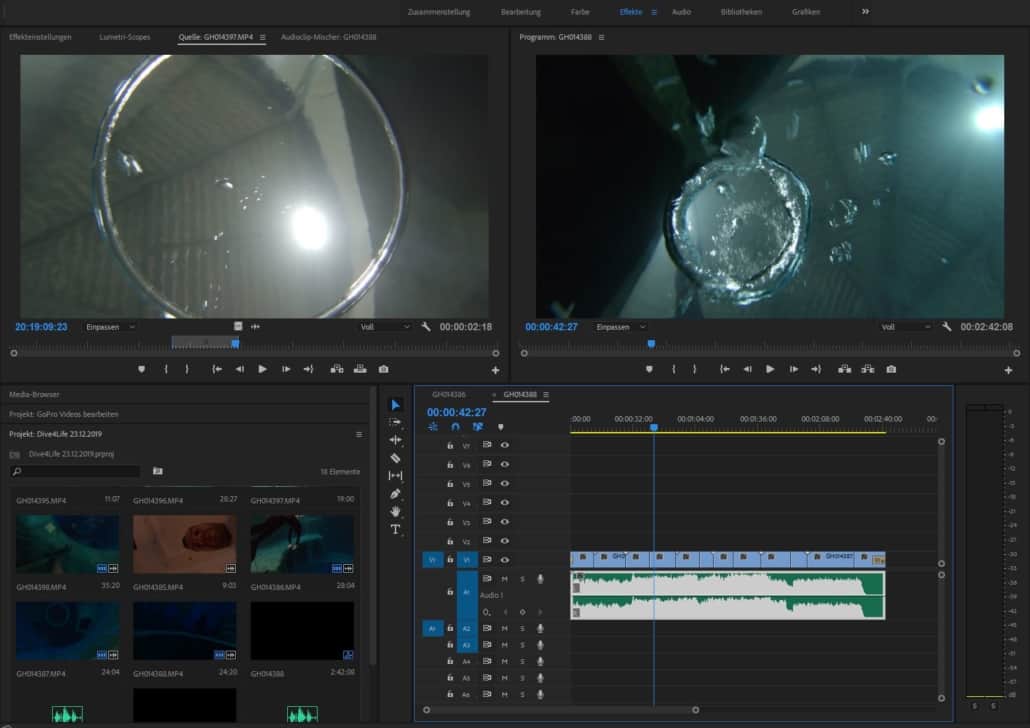Export frame from Program monitor
This screenshot has height=728, width=1030.
tap(891, 369)
